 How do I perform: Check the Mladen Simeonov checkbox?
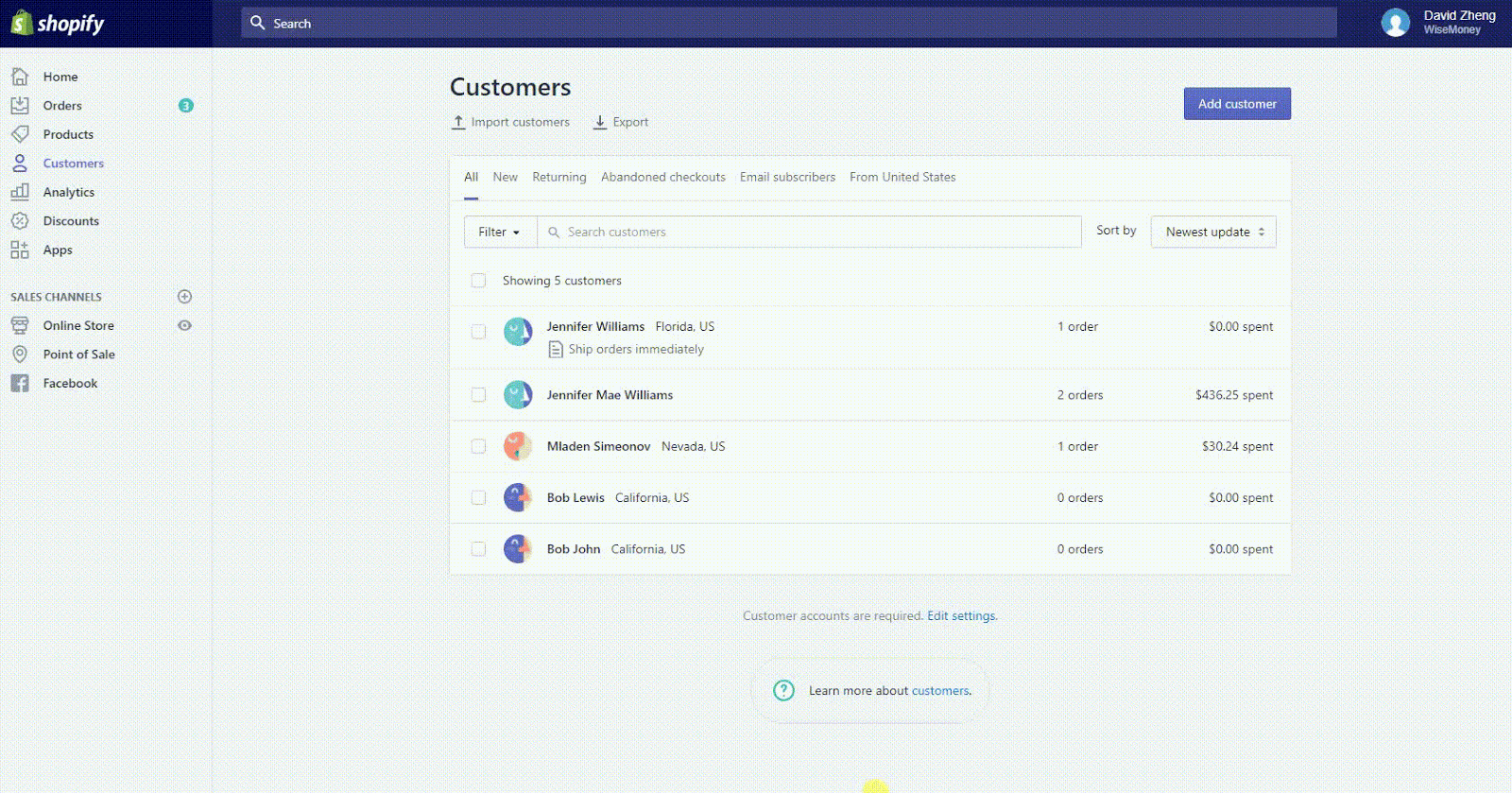(x=478, y=446)
